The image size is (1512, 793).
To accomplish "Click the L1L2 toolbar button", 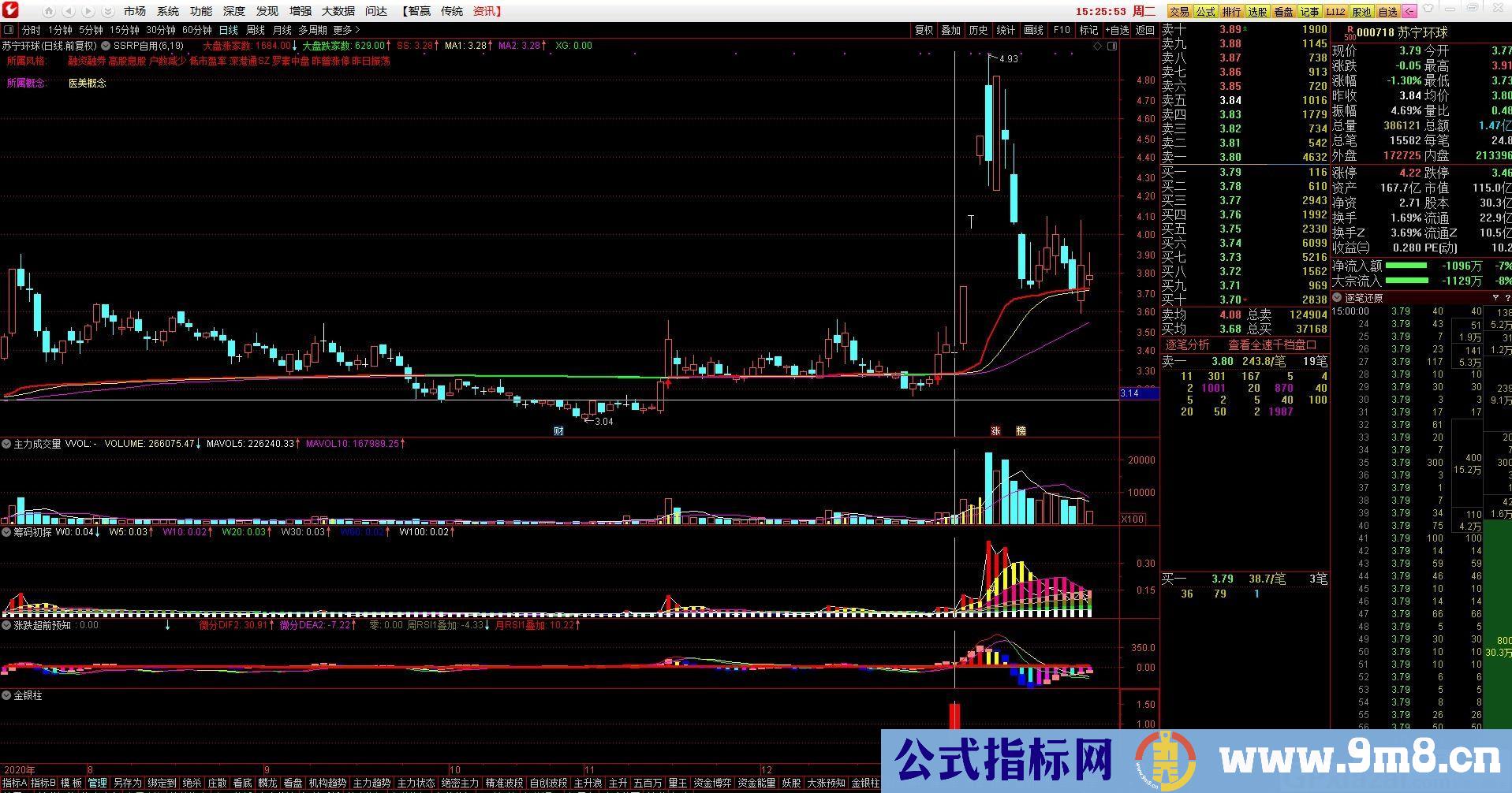I will pyautogui.click(x=1335, y=11).
